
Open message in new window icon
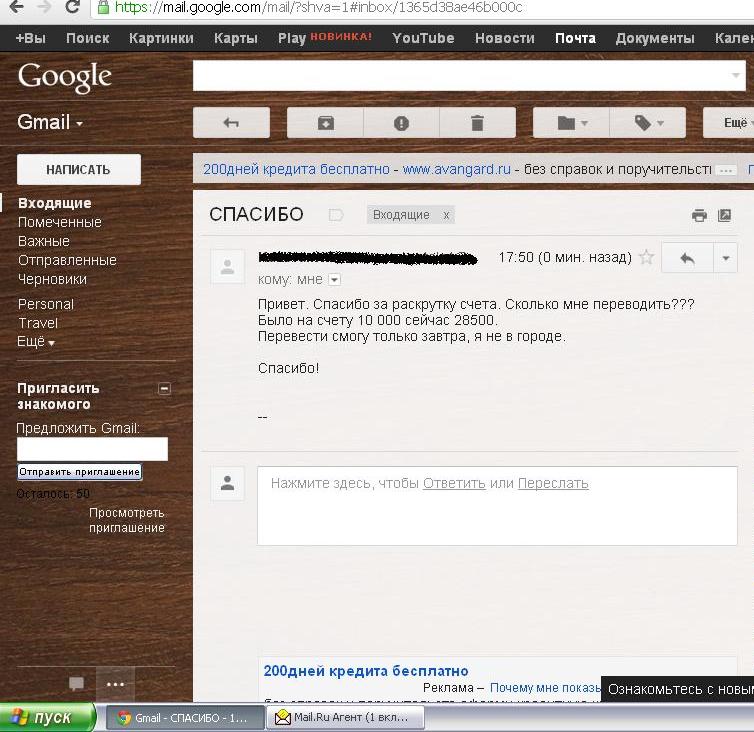pyautogui.click(x=724, y=215)
